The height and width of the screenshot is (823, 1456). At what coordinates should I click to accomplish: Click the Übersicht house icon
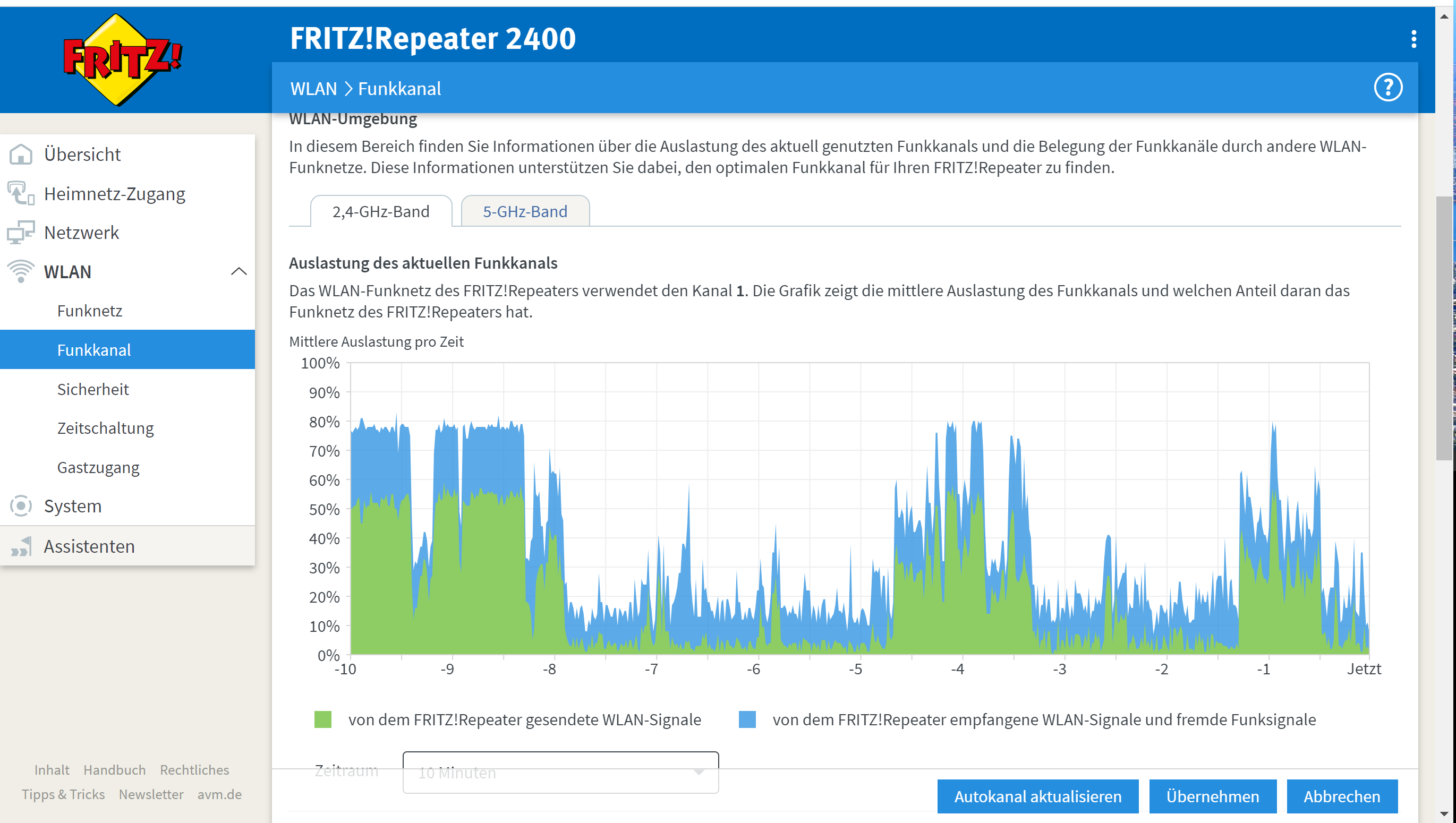[21, 155]
